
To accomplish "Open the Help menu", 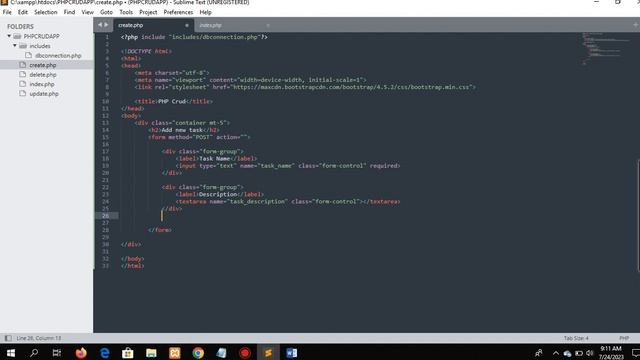I will 205,12.
